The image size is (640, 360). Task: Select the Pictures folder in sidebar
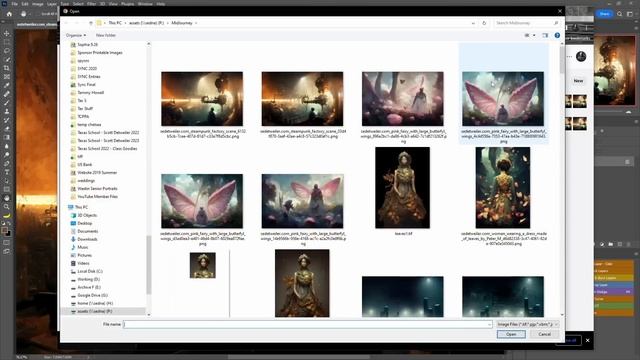(x=84, y=256)
